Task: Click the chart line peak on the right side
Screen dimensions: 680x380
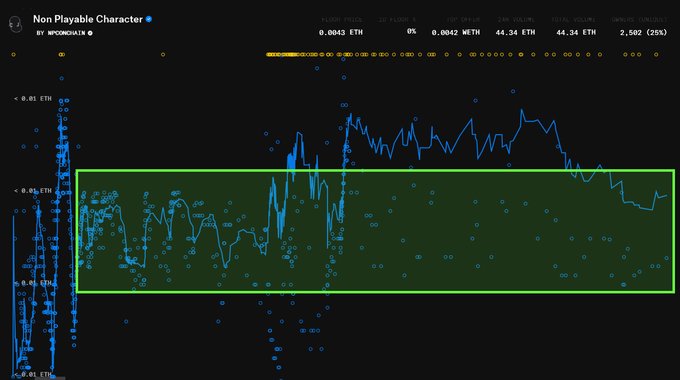Action: click(x=521, y=110)
